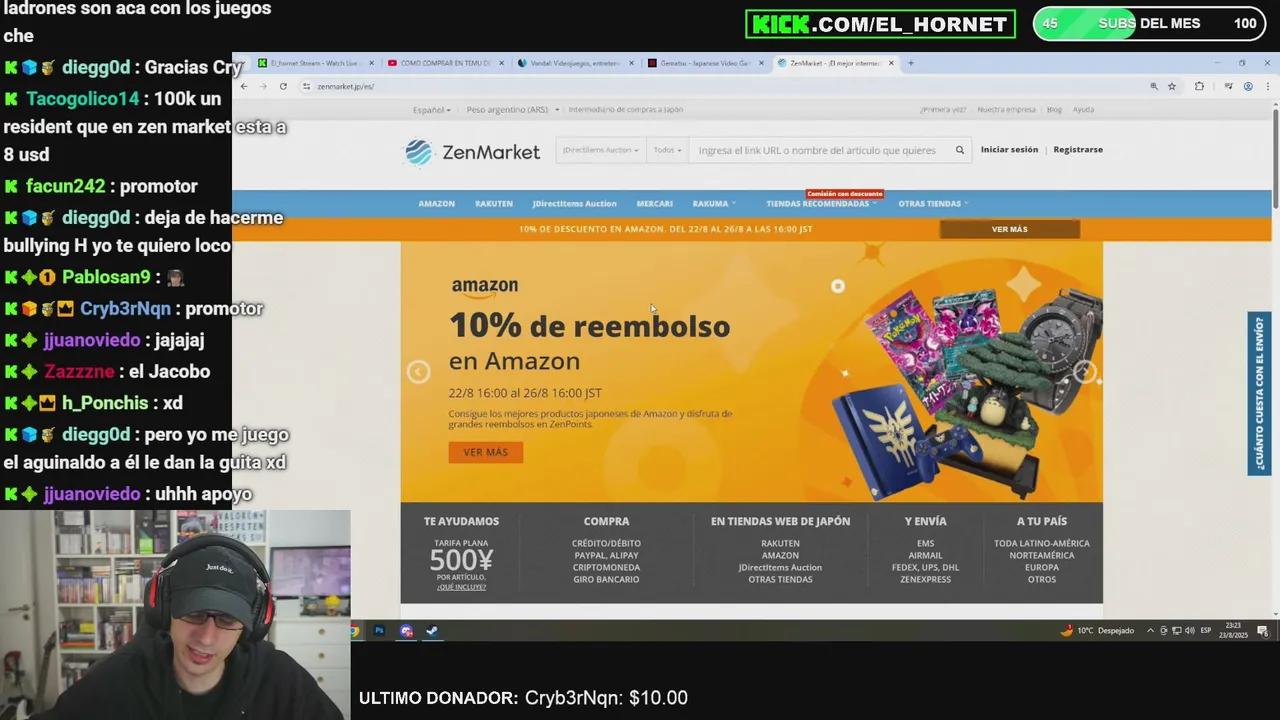Click the search magnifier icon in ZenMarket search
Viewport: 1280px width, 720px height.
pos(959,150)
